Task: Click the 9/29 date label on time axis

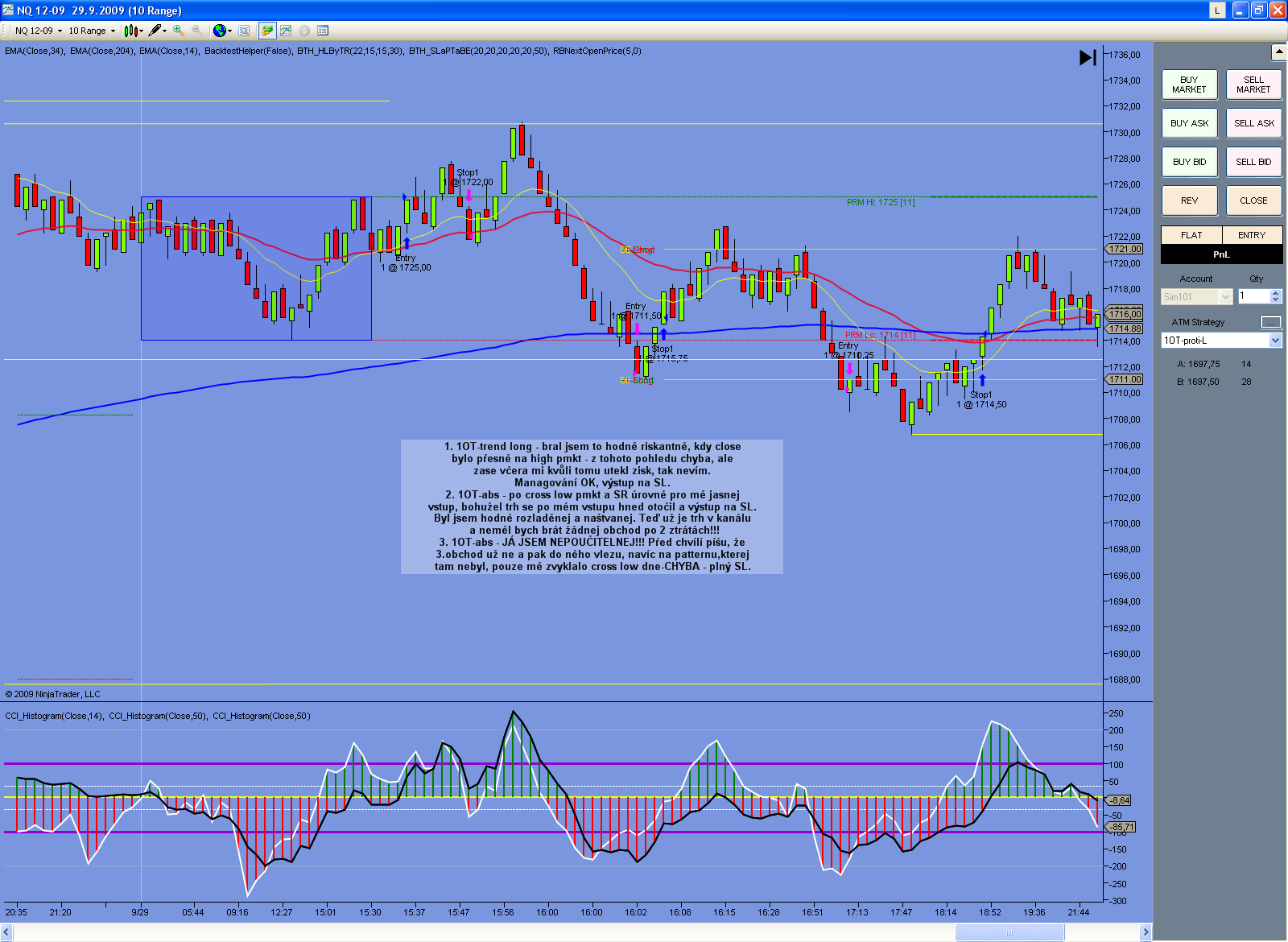Action: (140, 912)
